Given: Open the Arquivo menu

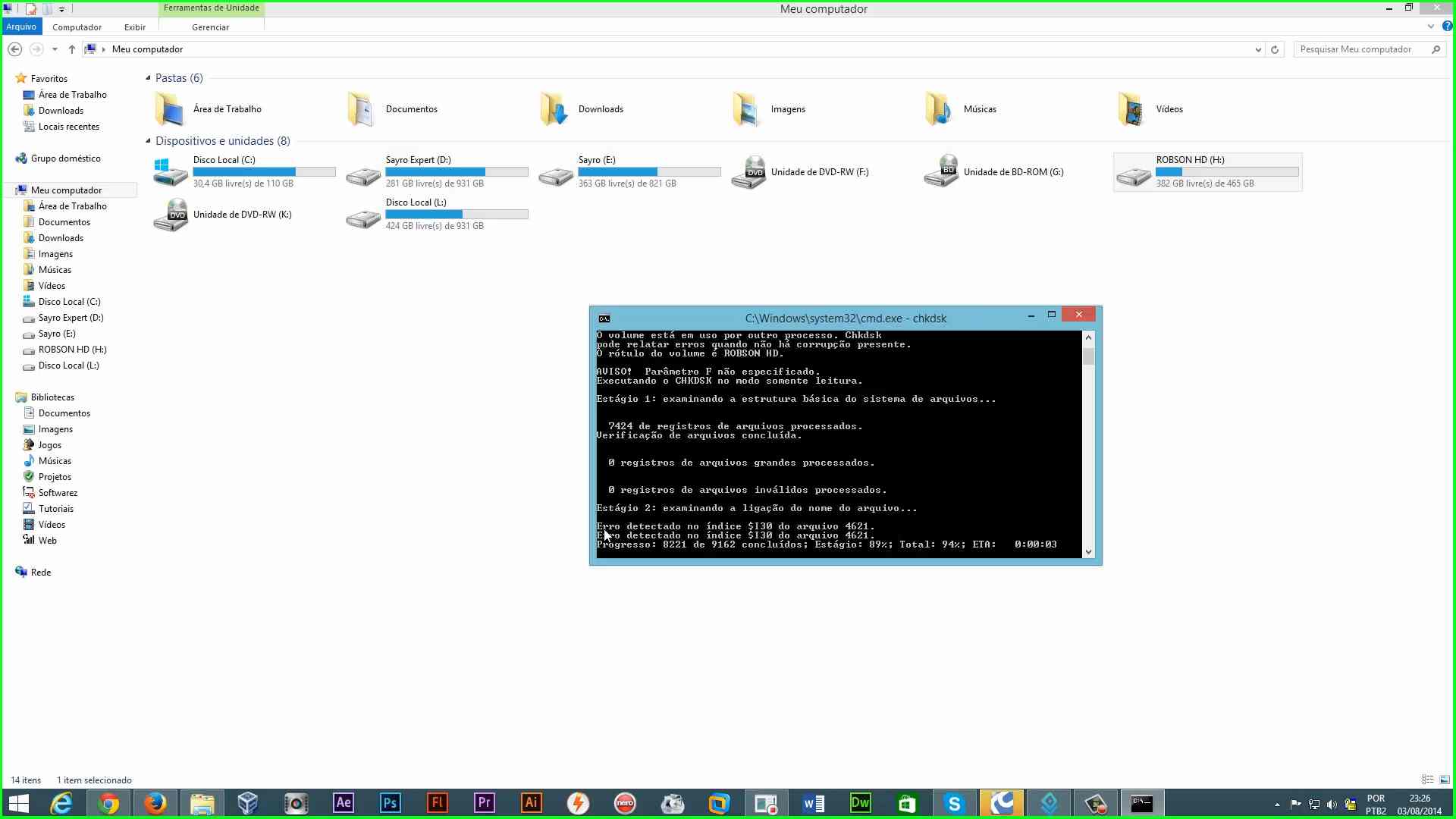Looking at the screenshot, I should coord(21,27).
